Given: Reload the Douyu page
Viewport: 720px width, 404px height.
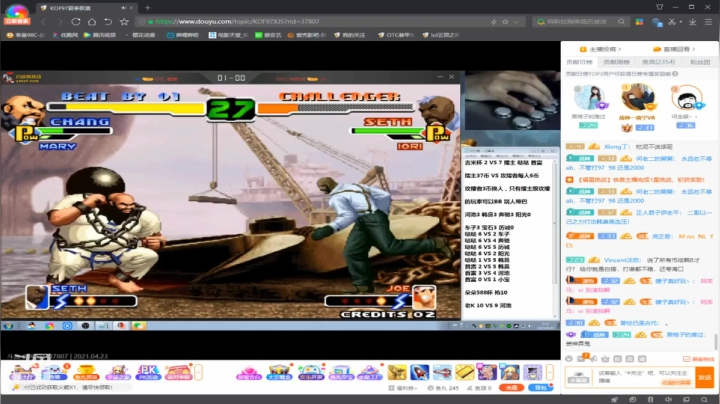Looking at the screenshot, I should pos(76,22).
